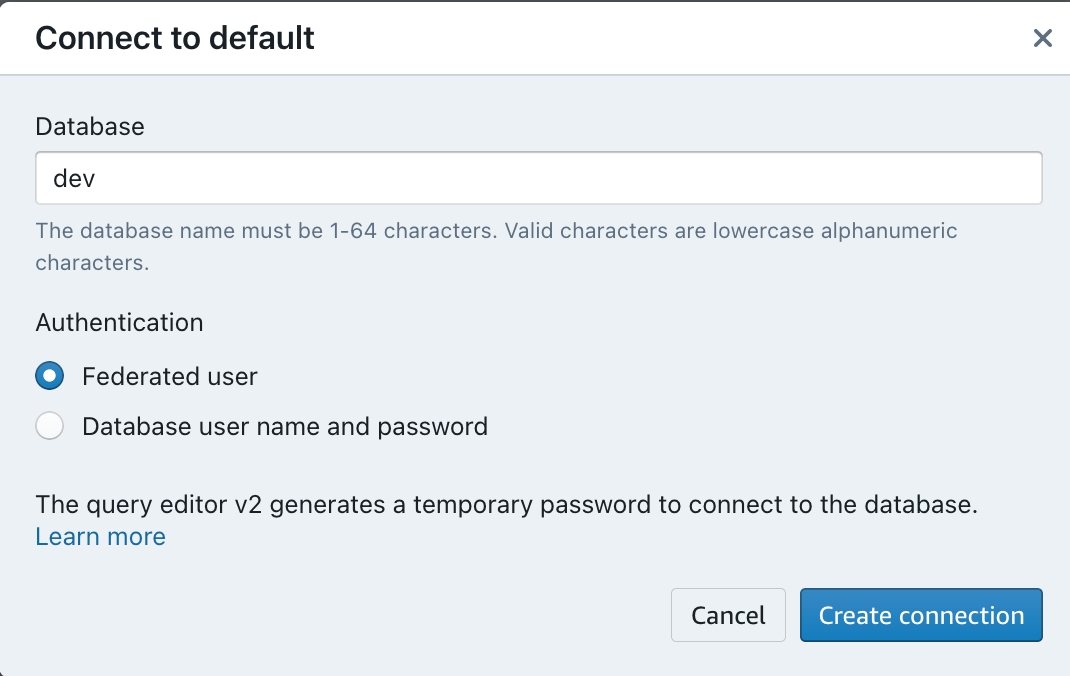The width and height of the screenshot is (1070, 676).
Task: Click the "Database user name and password" label
Action: [x=285, y=427]
